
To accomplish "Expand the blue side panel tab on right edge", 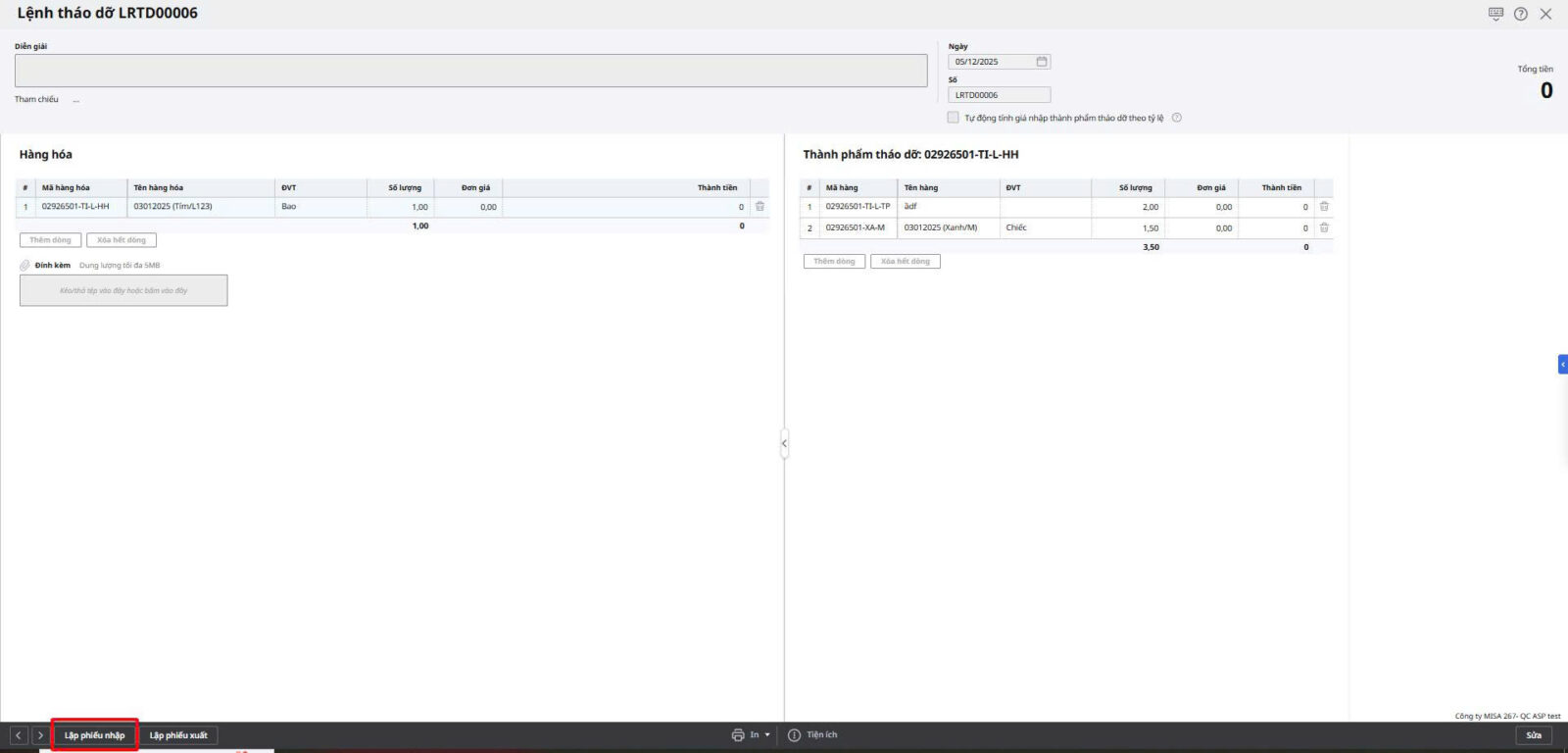I will click(x=1562, y=365).
